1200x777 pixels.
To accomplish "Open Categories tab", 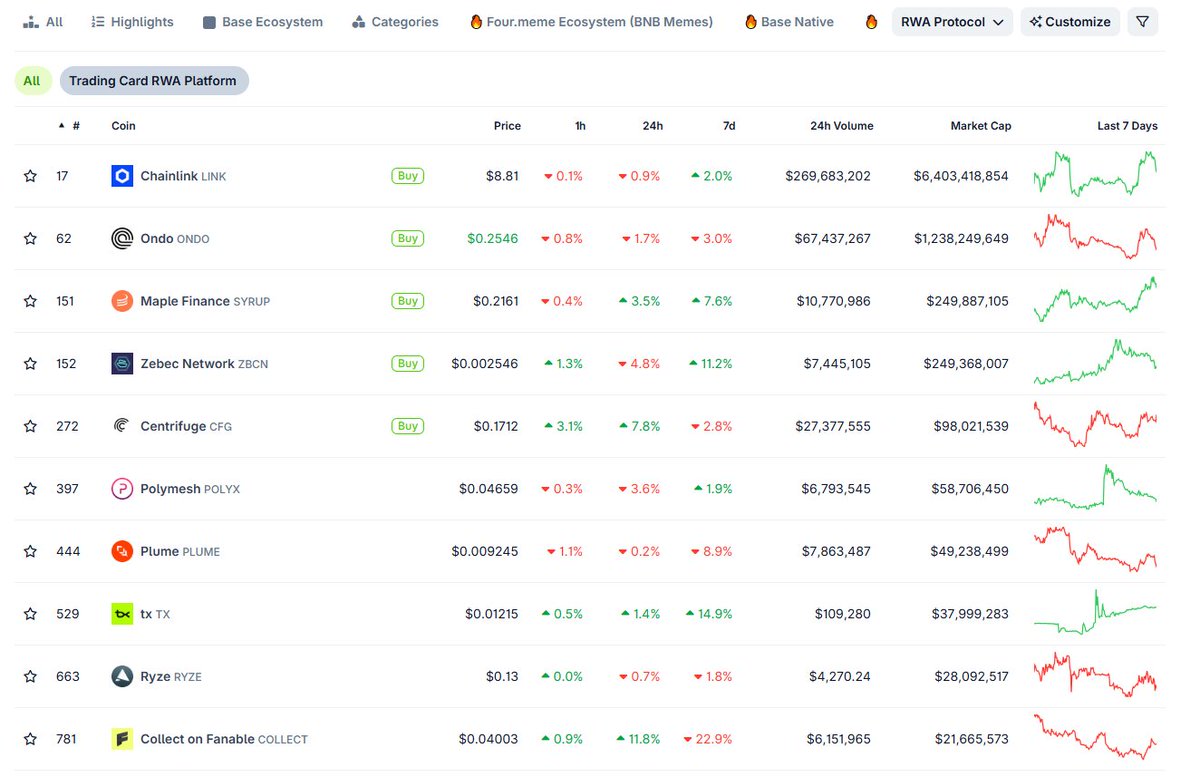I will 395,22.
